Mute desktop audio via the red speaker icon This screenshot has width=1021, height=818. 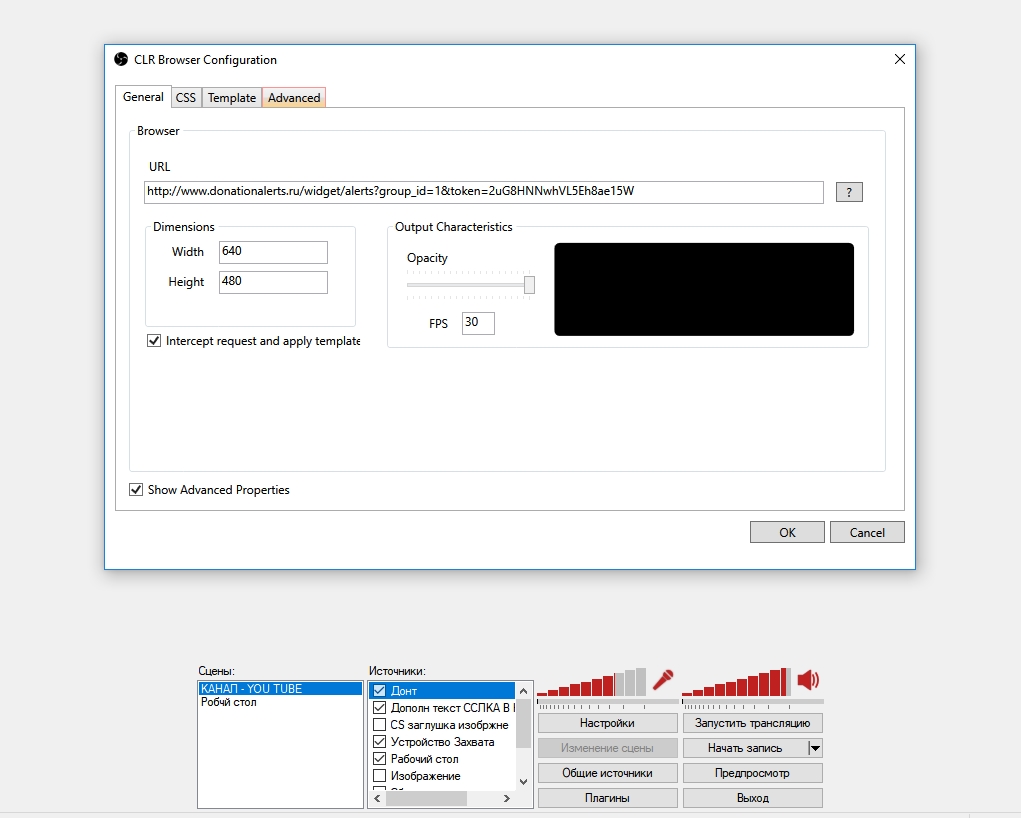point(808,680)
